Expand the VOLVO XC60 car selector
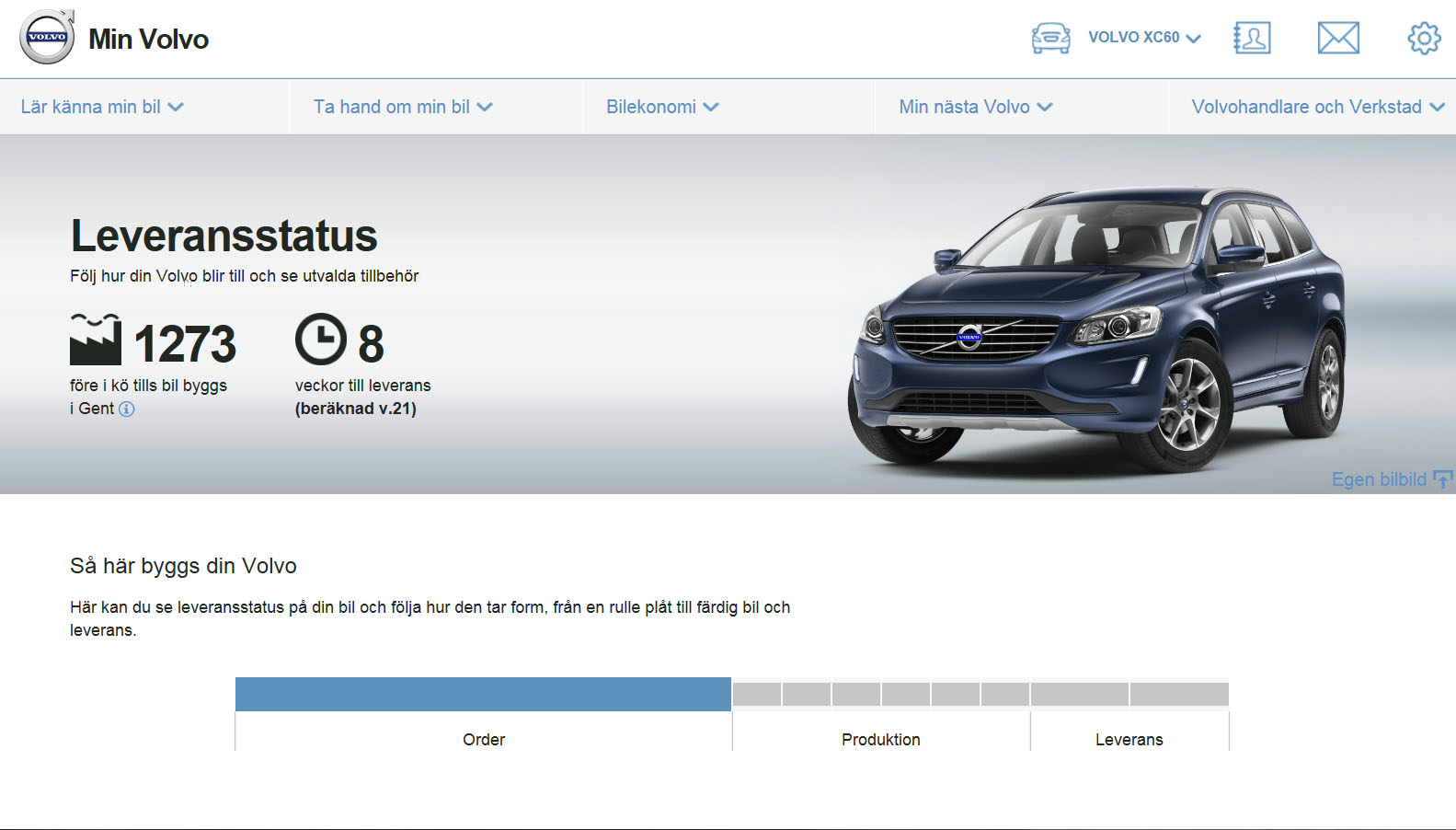Viewport: 1456px width, 830px height. click(x=1144, y=38)
